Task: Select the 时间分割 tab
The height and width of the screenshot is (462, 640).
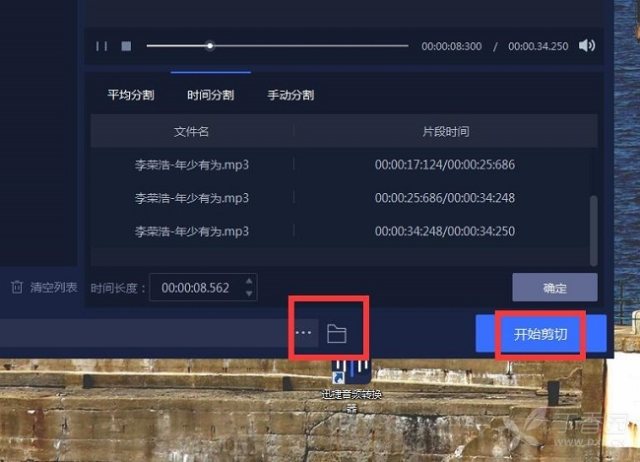Action: [x=210, y=96]
